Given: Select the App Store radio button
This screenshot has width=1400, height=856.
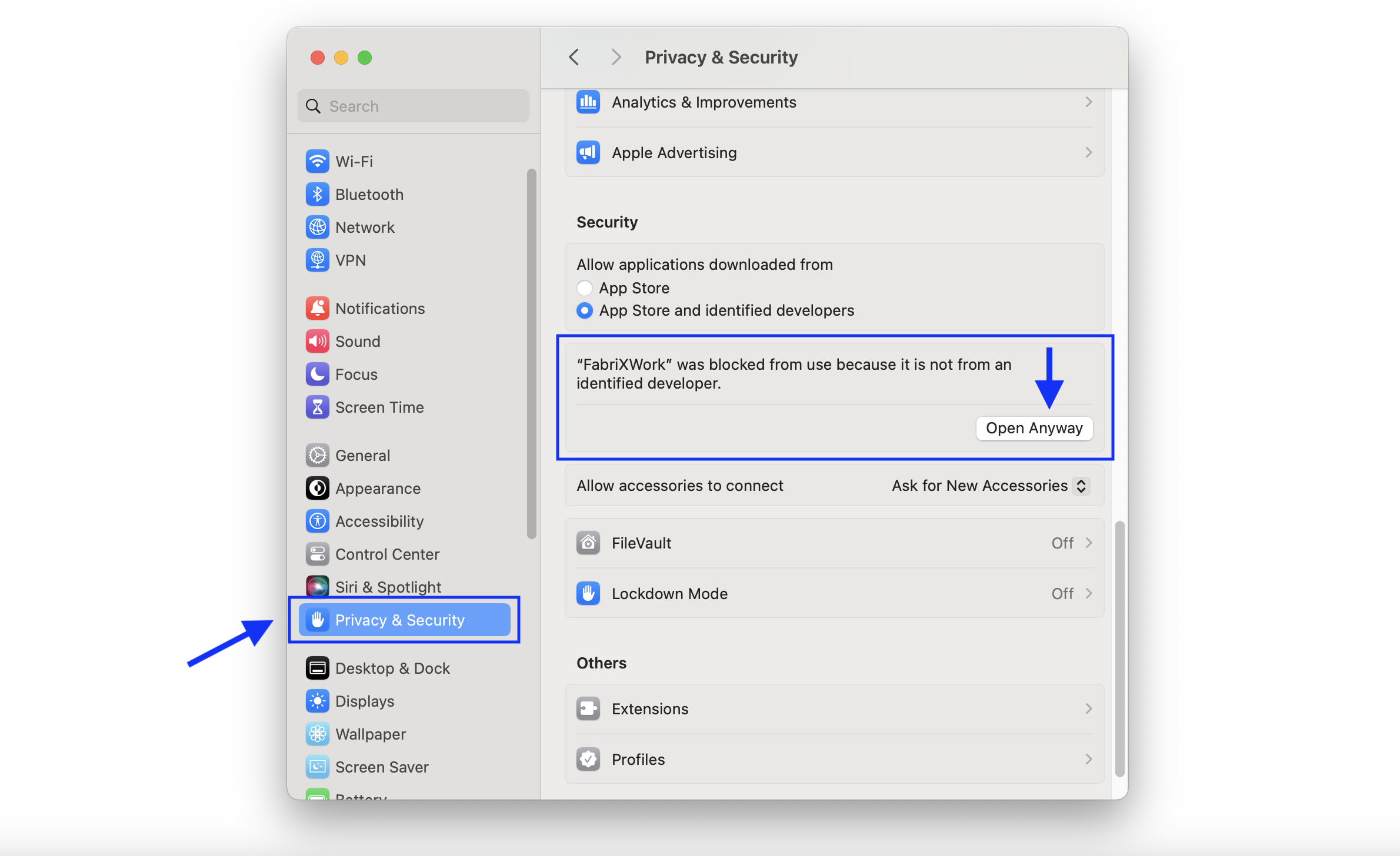Looking at the screenshot, I should point(585,287).
